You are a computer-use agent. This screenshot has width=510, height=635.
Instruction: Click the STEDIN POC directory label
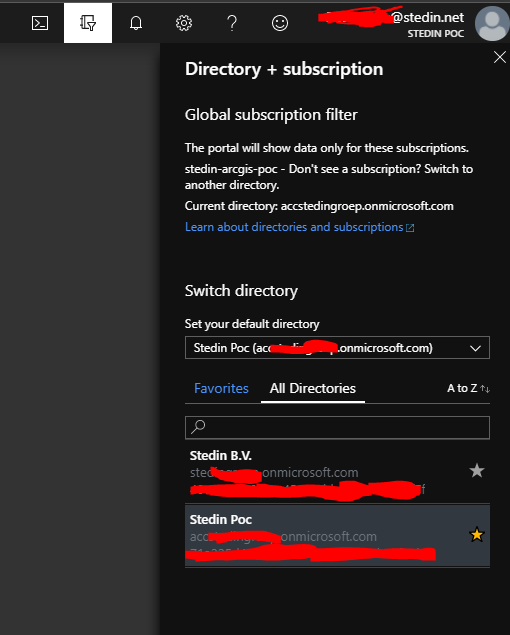click(x=435, y=34)
